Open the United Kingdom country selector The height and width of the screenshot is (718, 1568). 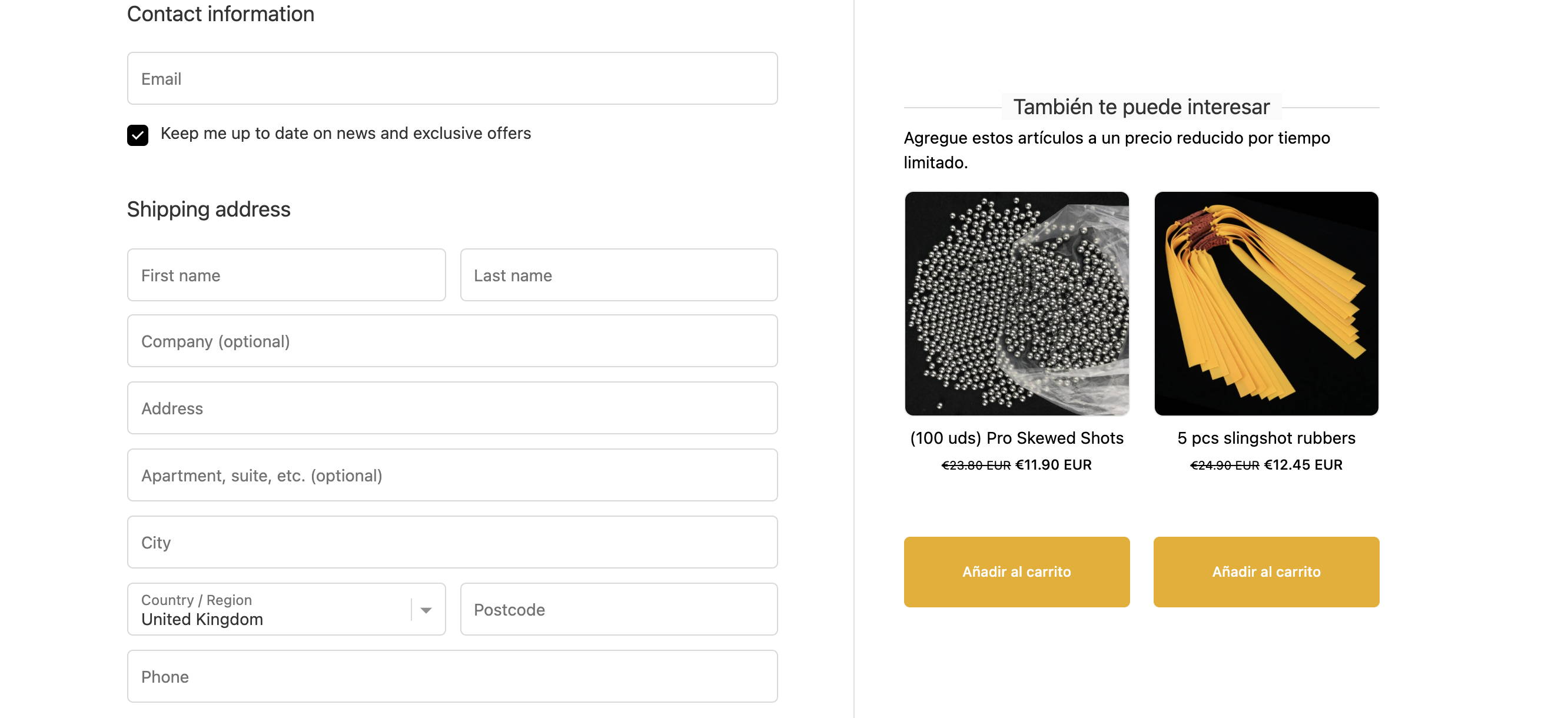coord(286,609)
